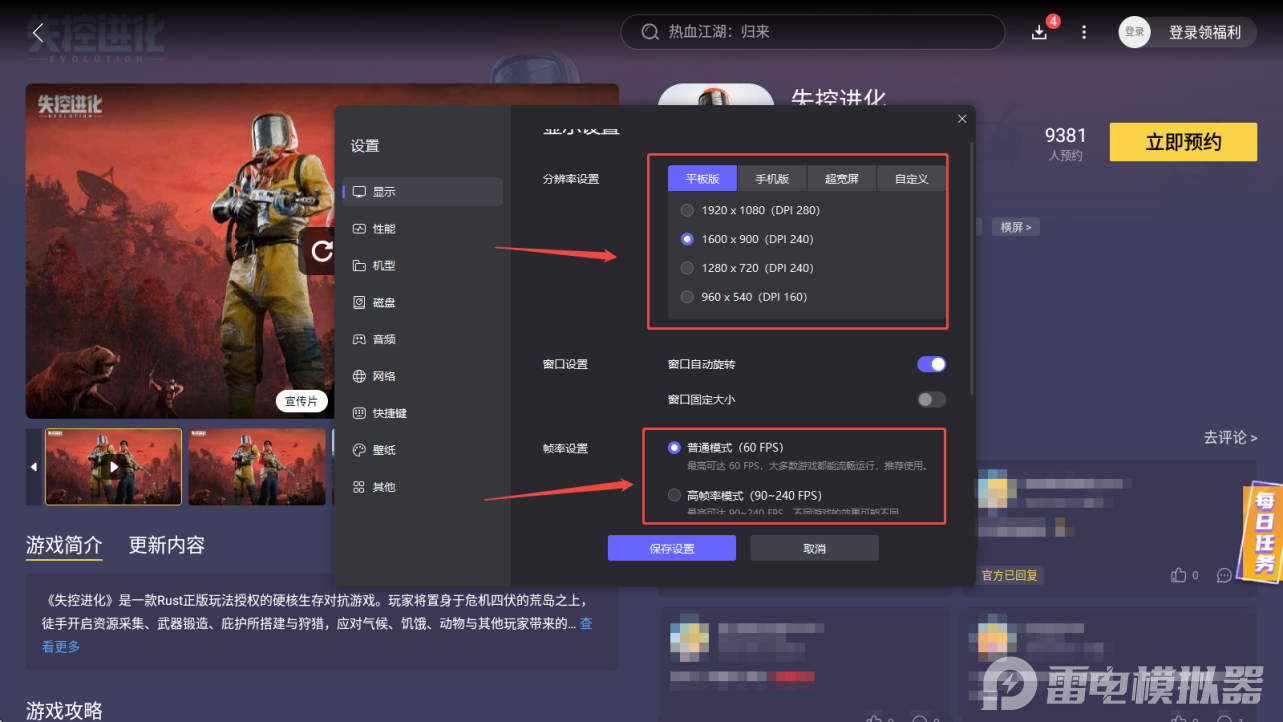
Task: Click the 帧率设置 label
Action: [x=565, y=449]
